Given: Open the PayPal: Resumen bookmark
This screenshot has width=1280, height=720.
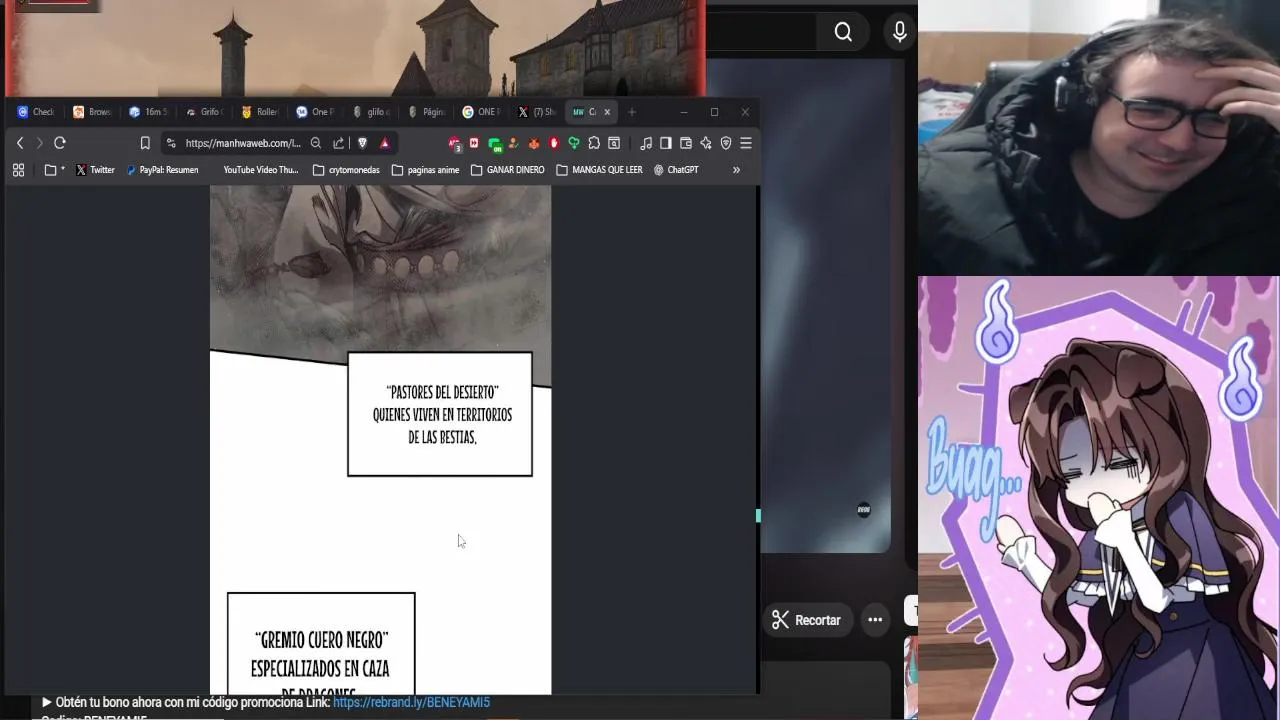Looking at the screenshot, I should [162, 170].
